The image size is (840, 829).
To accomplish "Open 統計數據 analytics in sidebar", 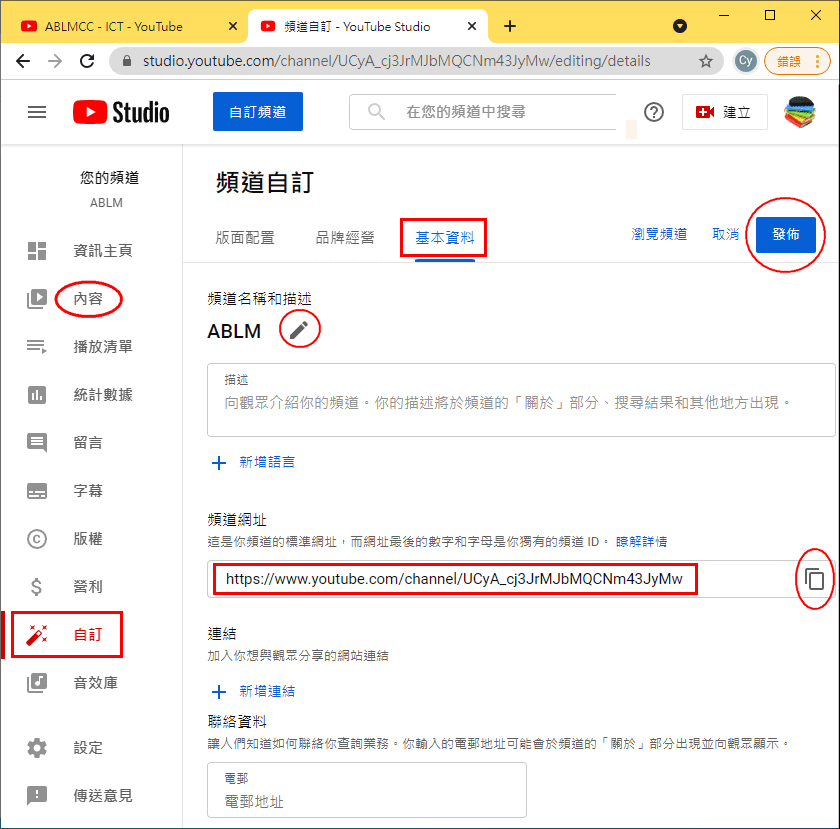I will point(102,395).
